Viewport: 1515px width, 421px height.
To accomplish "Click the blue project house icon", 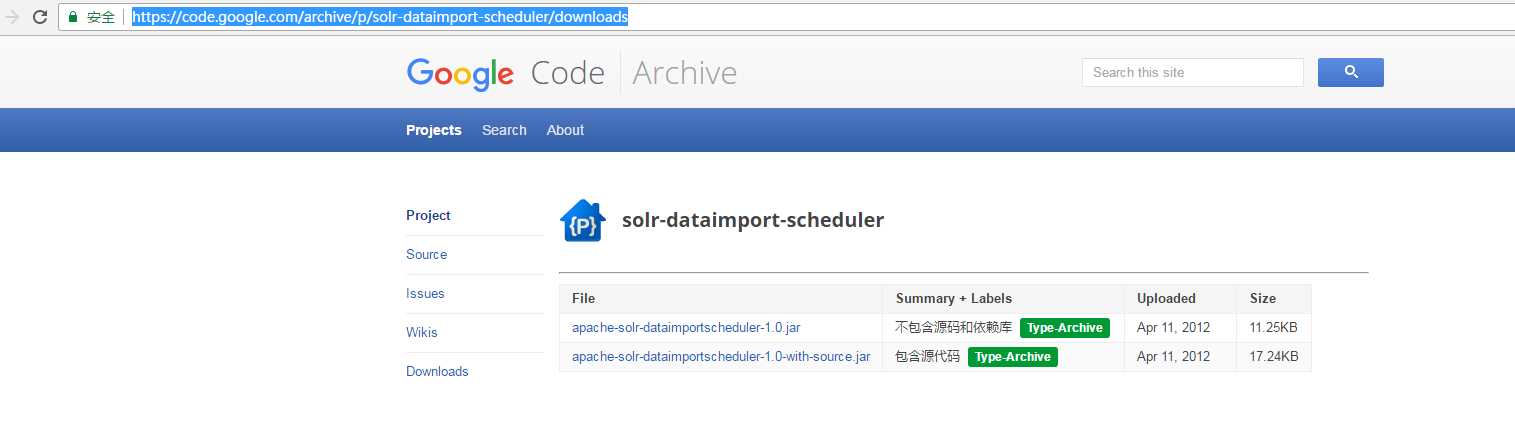I will (x=582, y=221).
